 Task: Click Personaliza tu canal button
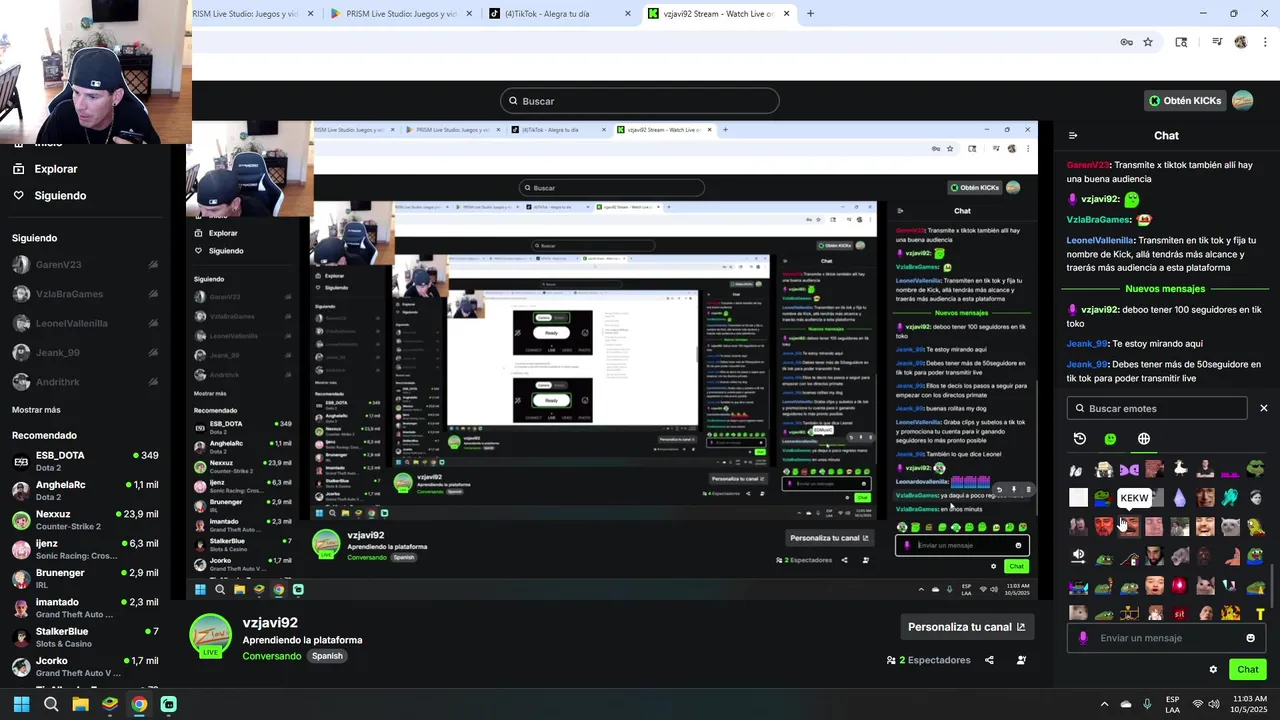(966, 627)
